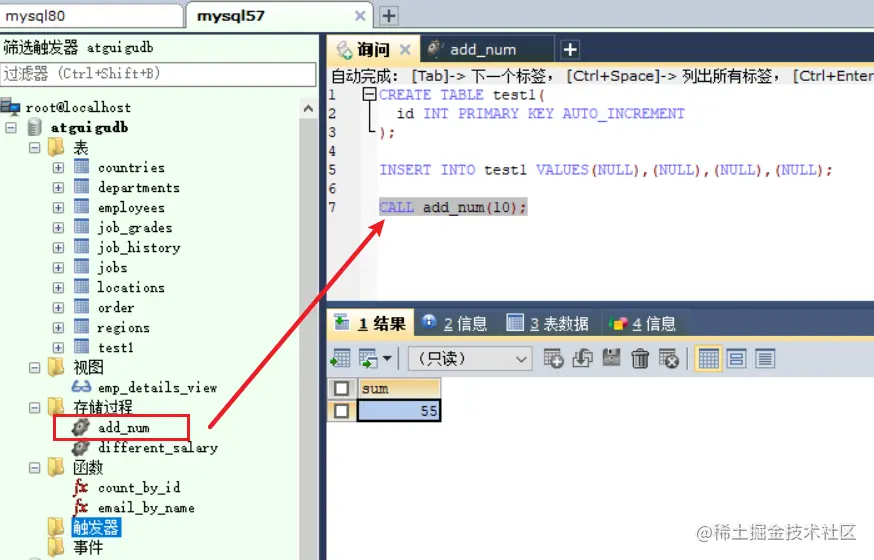Expand the jobs table node
Image resolution: width=874 pixels, height=560 pixels.
pyautogui.click(x=58, y=268)
